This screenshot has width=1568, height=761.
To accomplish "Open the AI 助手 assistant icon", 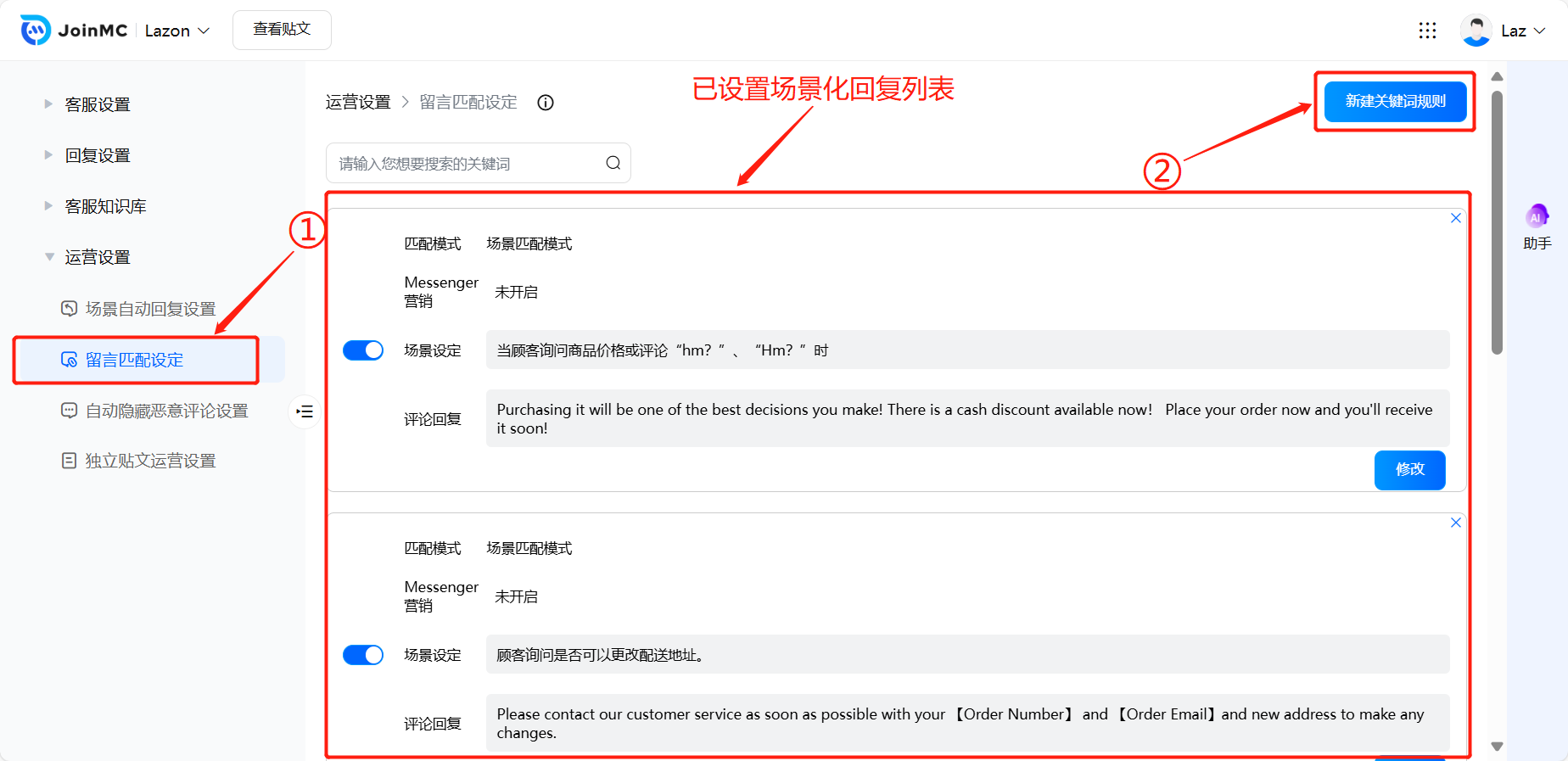I will pyautogui.click(x=1537, y=217).
